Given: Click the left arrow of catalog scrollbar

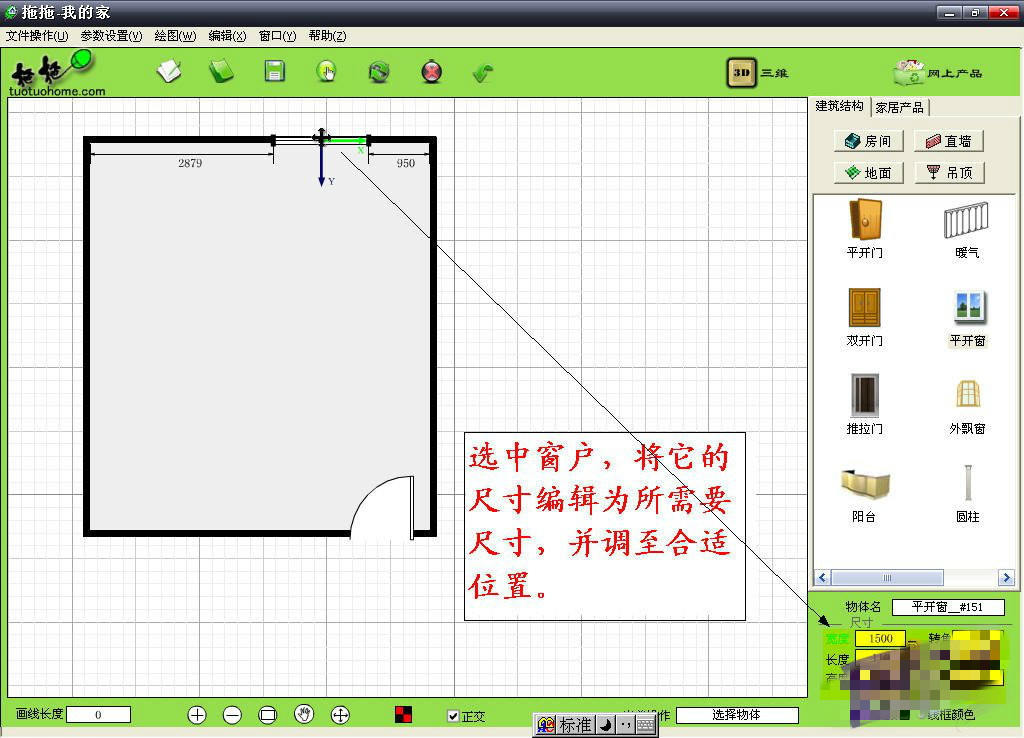Looking at the screenshot, I should coord(822,577).
